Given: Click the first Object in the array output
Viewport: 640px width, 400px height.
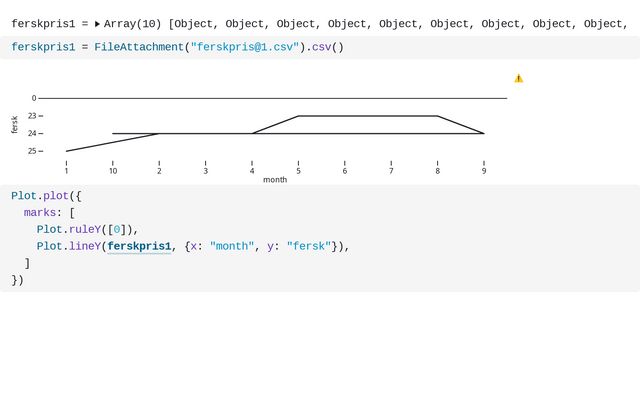Looking at the screenshot, I should [194, 24].
